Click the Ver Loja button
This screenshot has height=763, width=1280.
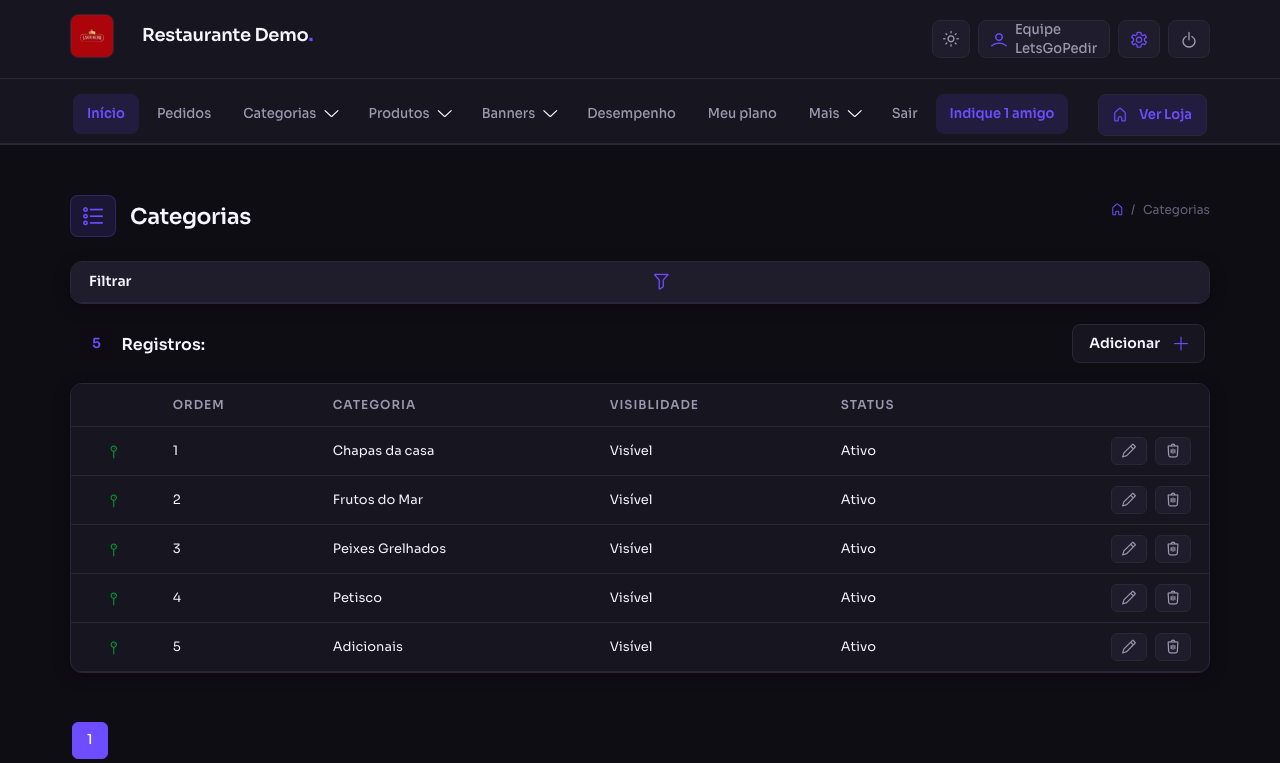pyautogui.click(x=1152, y=115)
